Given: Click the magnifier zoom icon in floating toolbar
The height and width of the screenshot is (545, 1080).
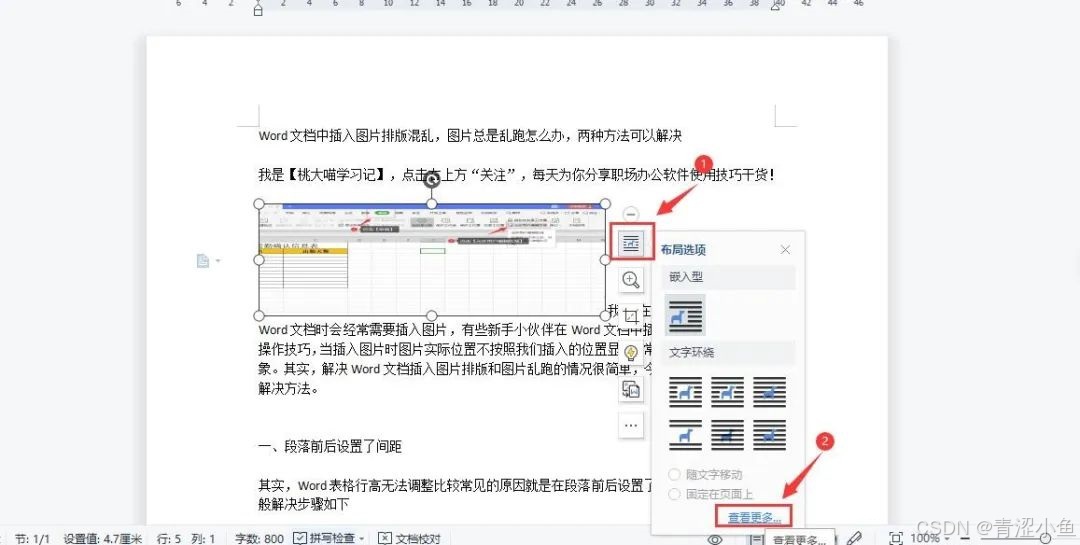Looking at the screenshot, I should (630, 279).
